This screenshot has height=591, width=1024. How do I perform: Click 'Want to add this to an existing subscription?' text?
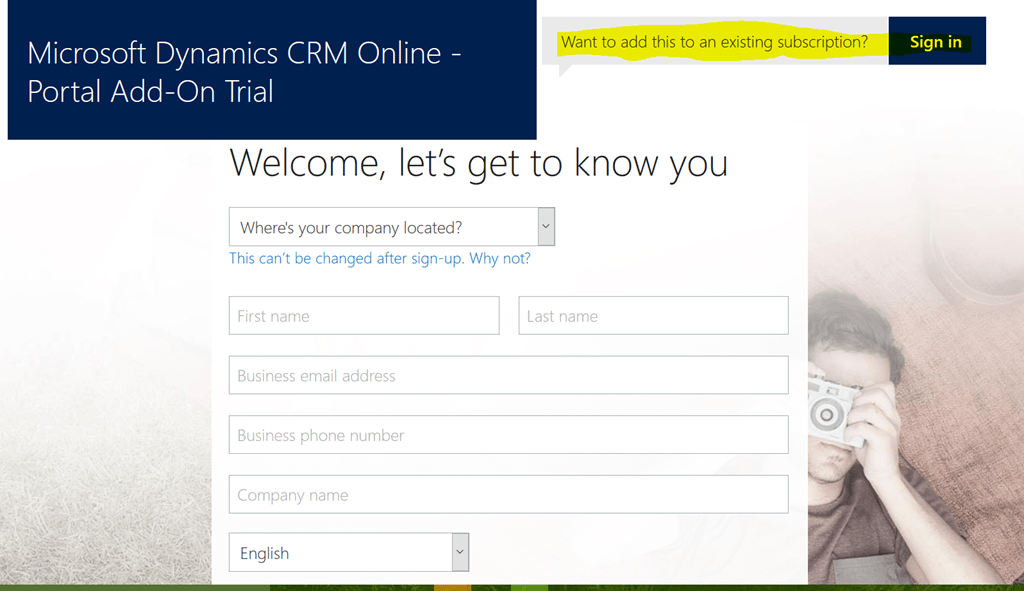pyautogui.click(x=714, y=42)
